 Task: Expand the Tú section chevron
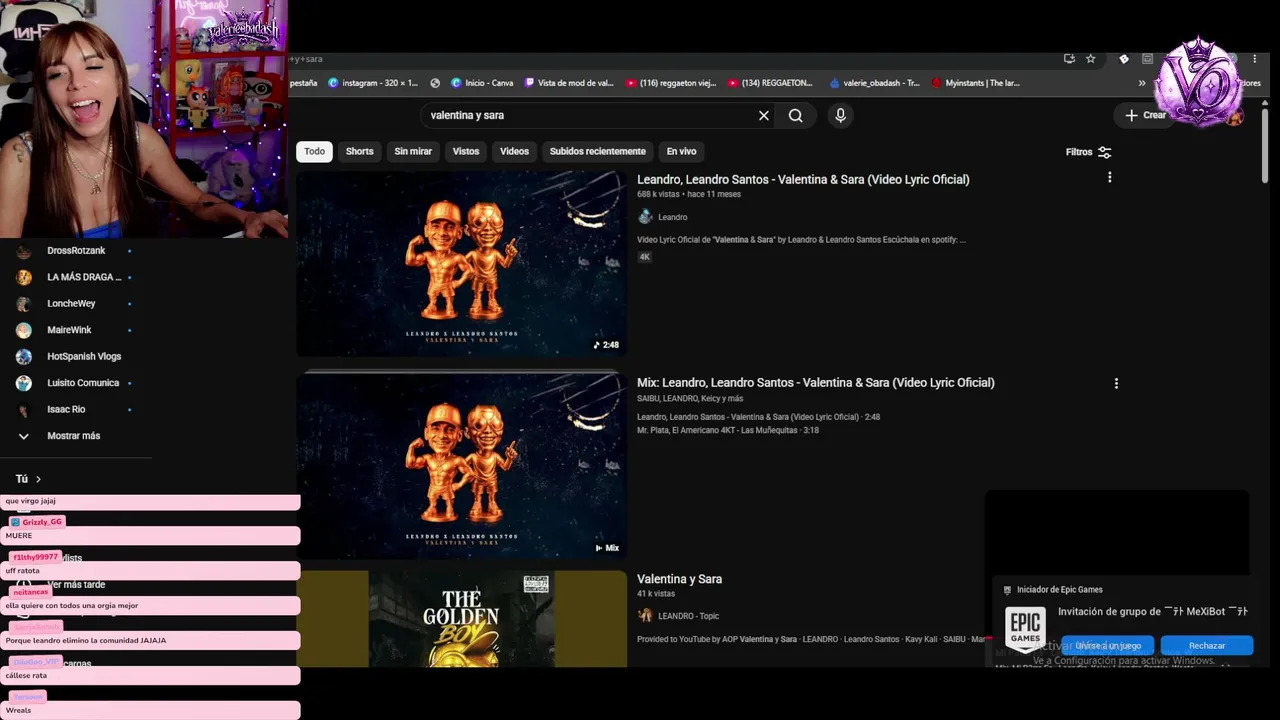coord(38,479)
